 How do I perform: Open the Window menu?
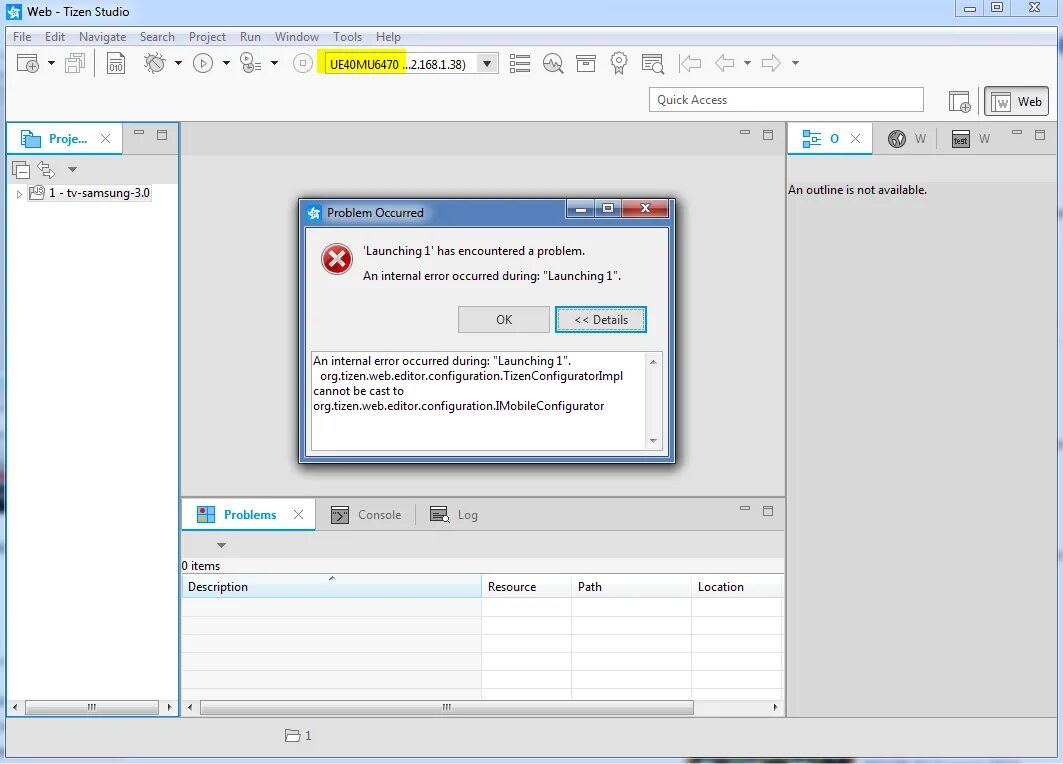coord(297,37)
